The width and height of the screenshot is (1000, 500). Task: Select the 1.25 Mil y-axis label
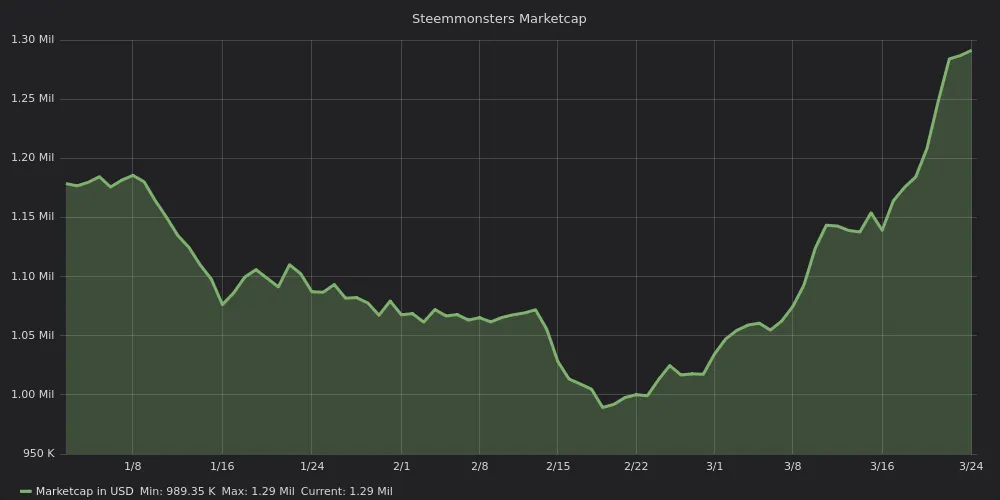click(33, 99)
